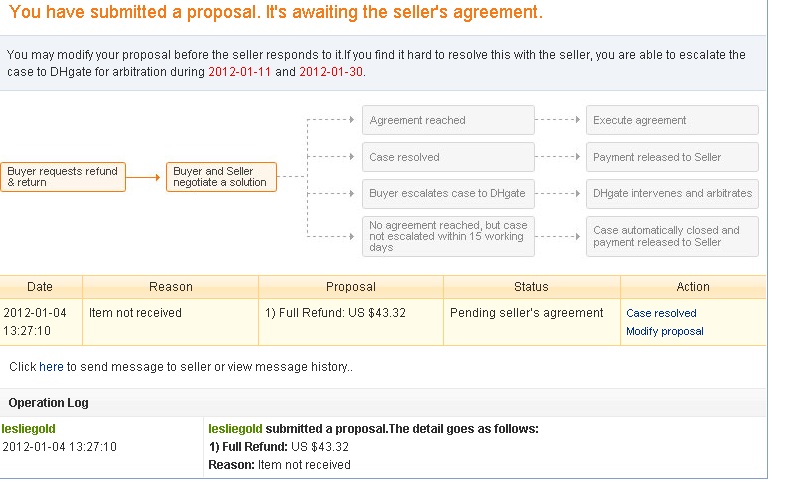Click the "here" link to message seller
This screenshot has height=482, width=789.
pyautogui.click(x=51, y=367)
